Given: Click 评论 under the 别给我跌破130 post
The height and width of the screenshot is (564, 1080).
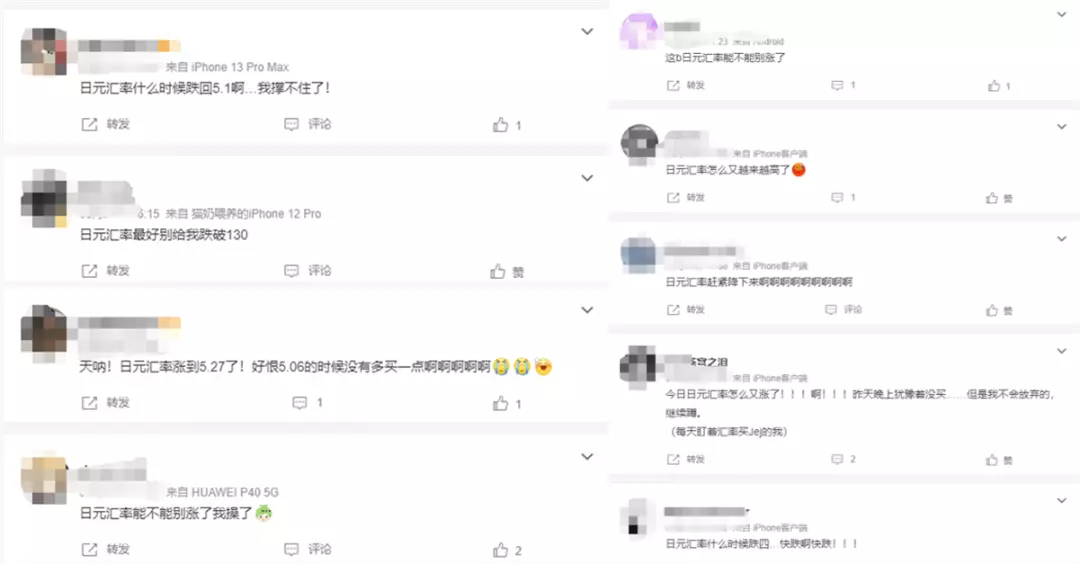Looking at the screenshot, I should click(308, 271).
